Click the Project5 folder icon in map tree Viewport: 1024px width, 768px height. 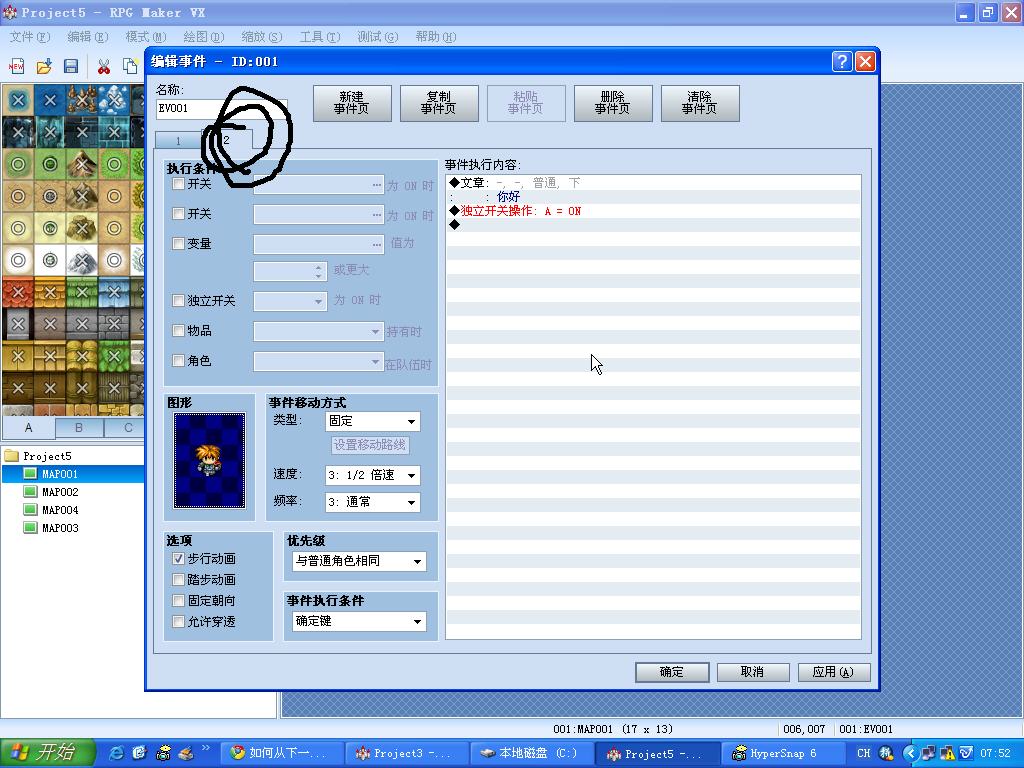click(x=12, y=455)
